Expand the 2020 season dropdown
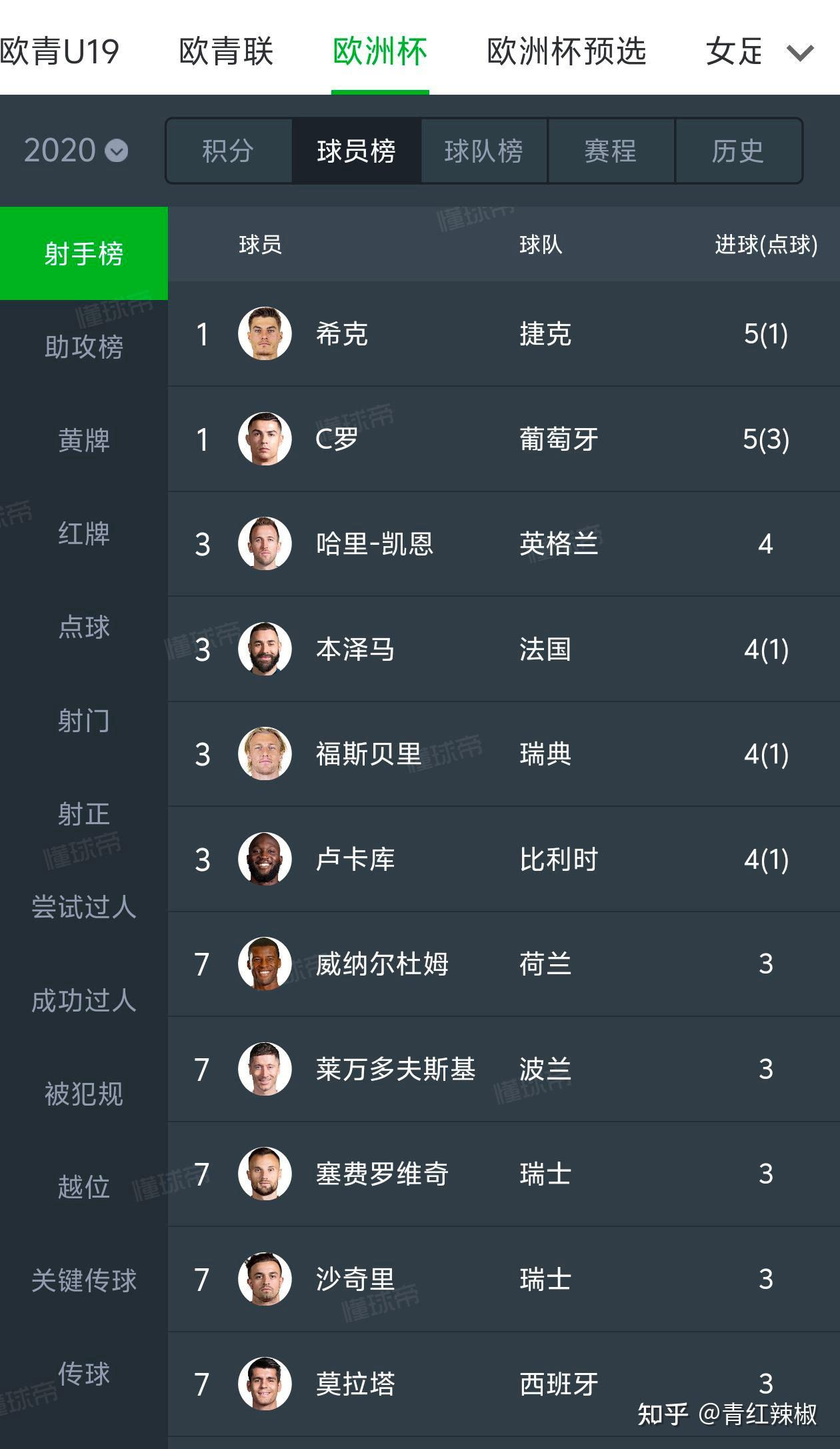 pos(76,151)
